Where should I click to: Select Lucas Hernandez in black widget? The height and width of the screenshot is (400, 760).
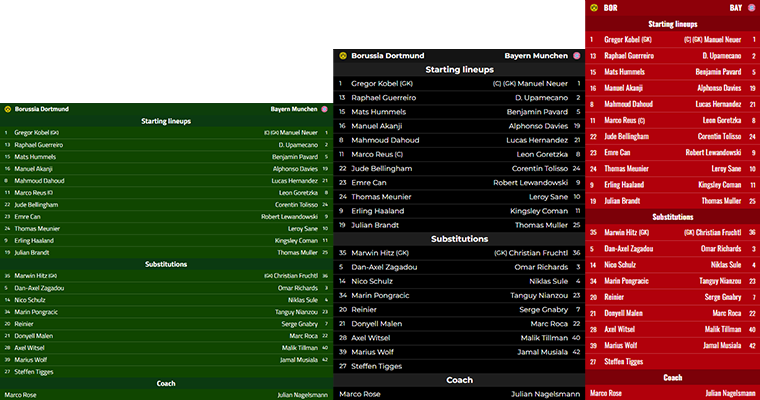(537, 140)
